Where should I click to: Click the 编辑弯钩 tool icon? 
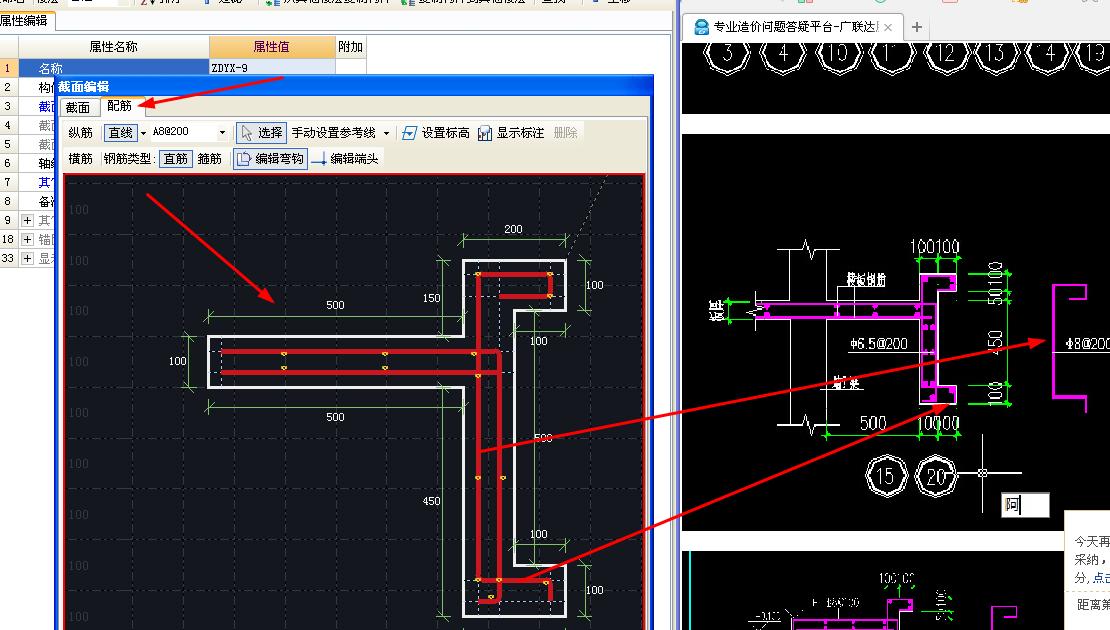pyautogui.click(x=244, y=159)
